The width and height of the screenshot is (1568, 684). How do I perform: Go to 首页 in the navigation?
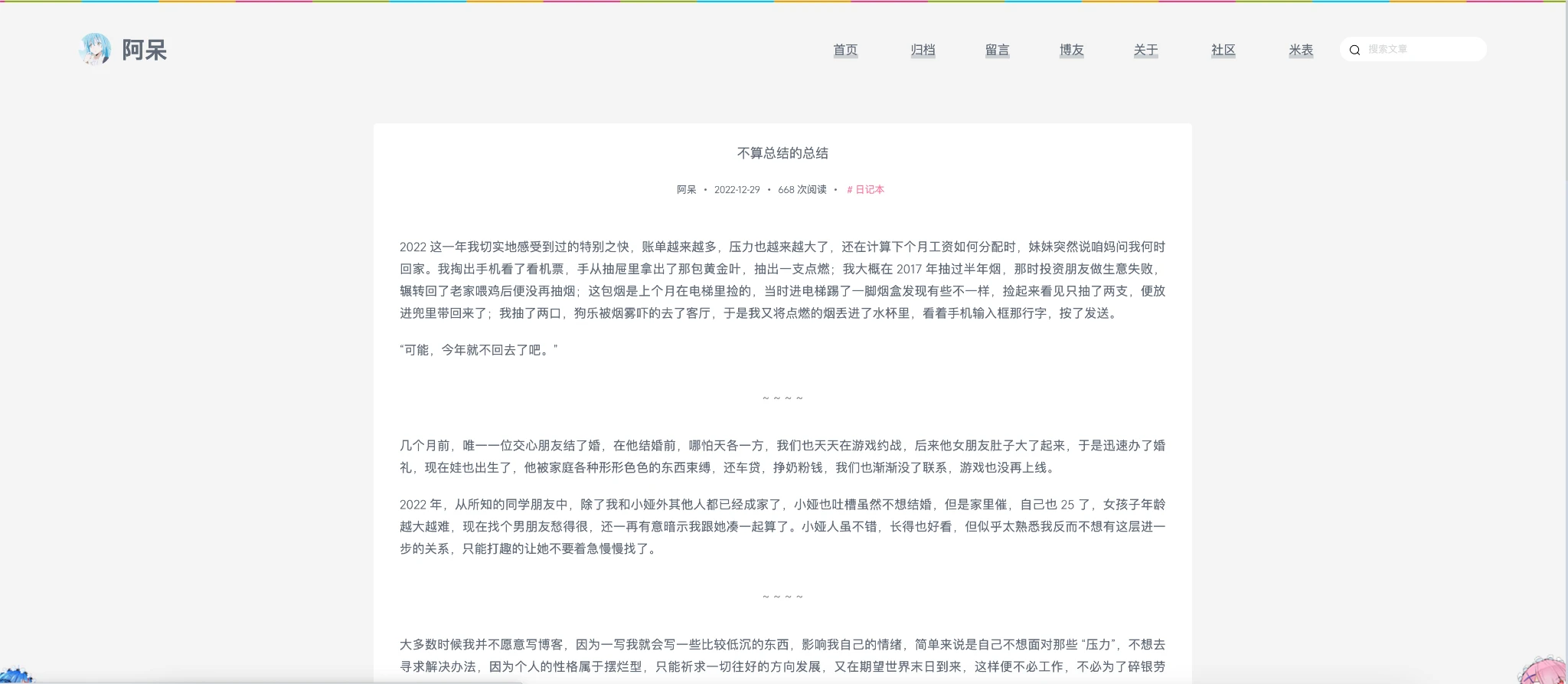pyautogui.click(x=845, y=50)
